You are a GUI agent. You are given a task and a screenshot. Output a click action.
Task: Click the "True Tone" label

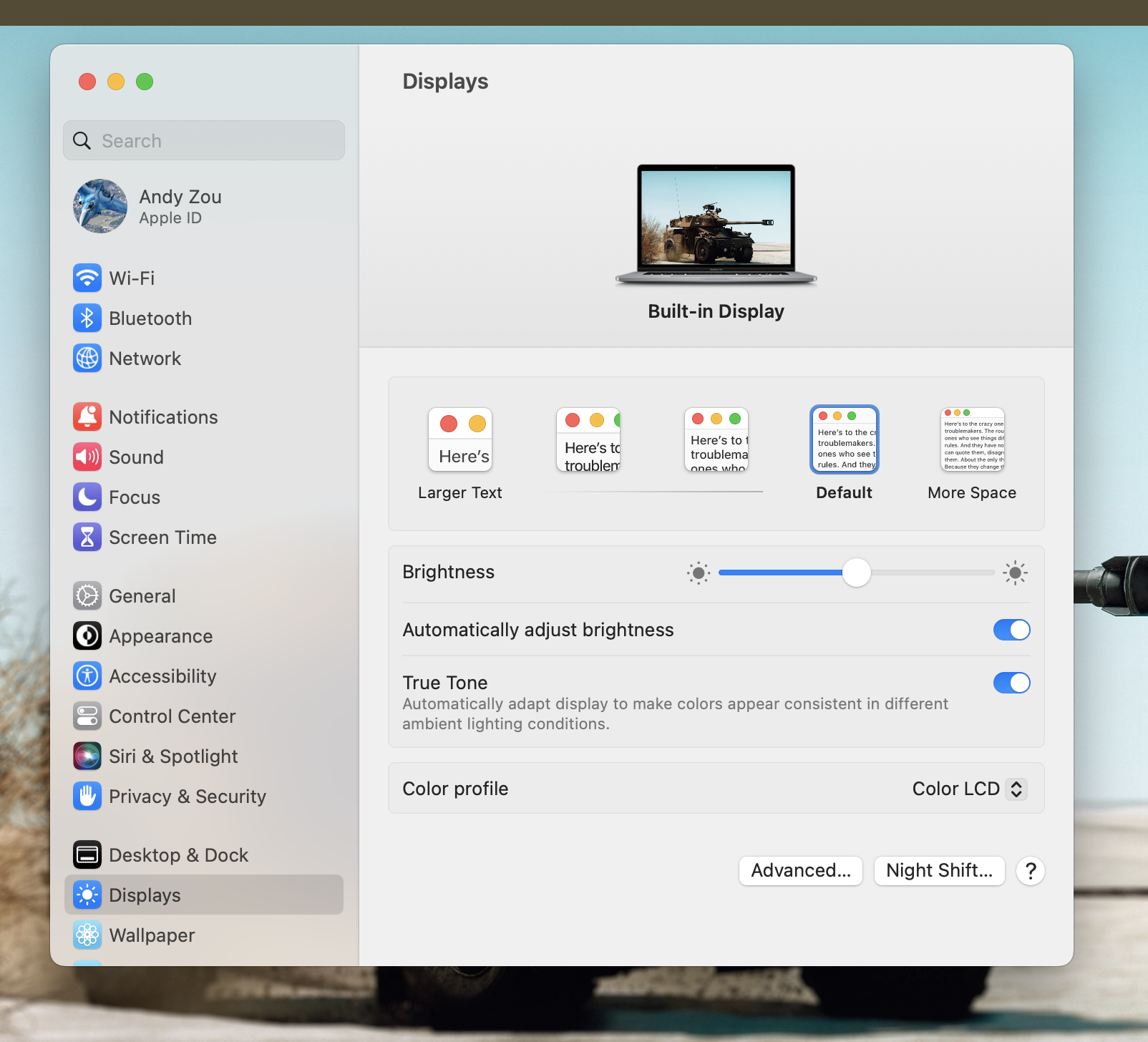pyautogui.click(x=445, y=683)
